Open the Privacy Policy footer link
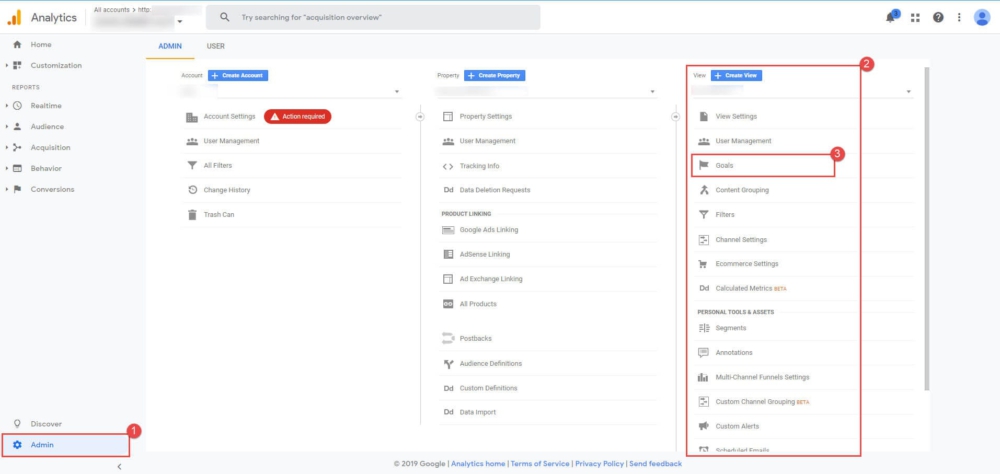 point(599,464)
